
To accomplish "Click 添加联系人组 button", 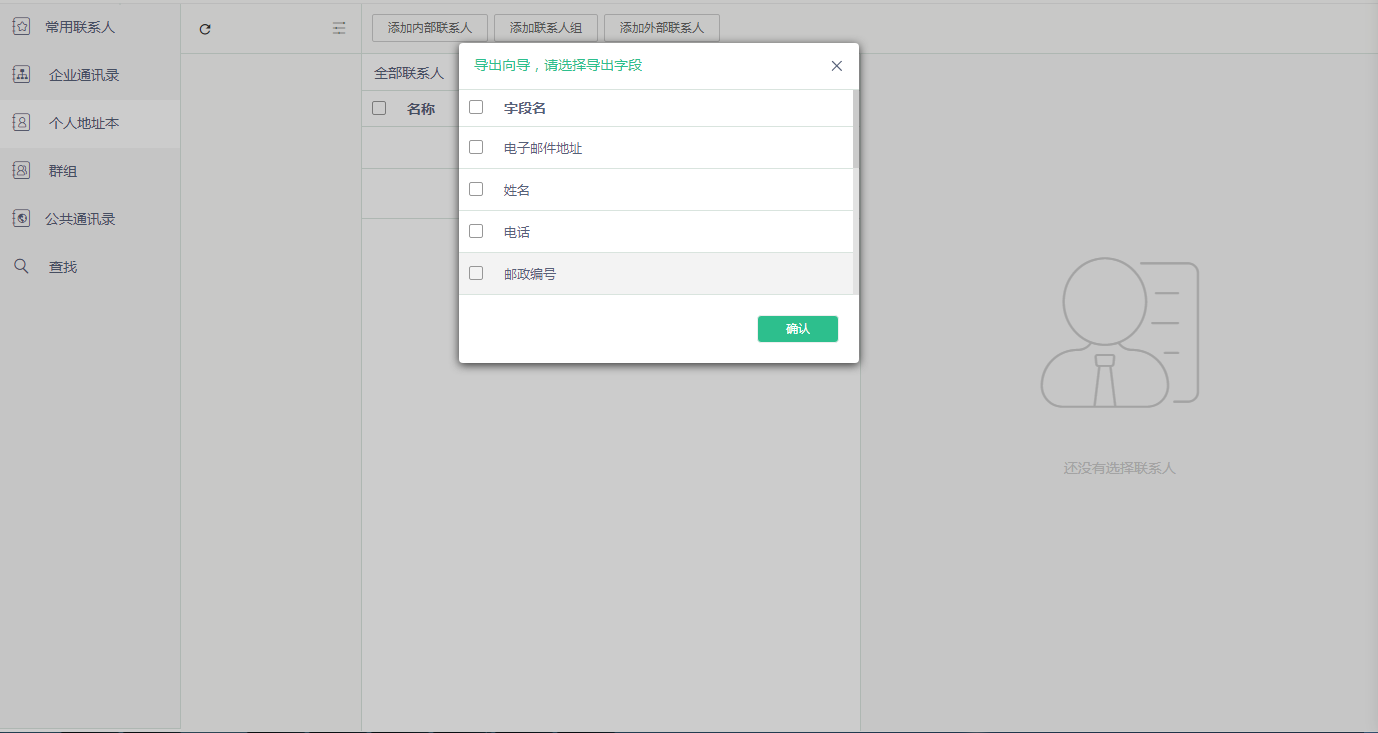I will [x=545, y=28].
